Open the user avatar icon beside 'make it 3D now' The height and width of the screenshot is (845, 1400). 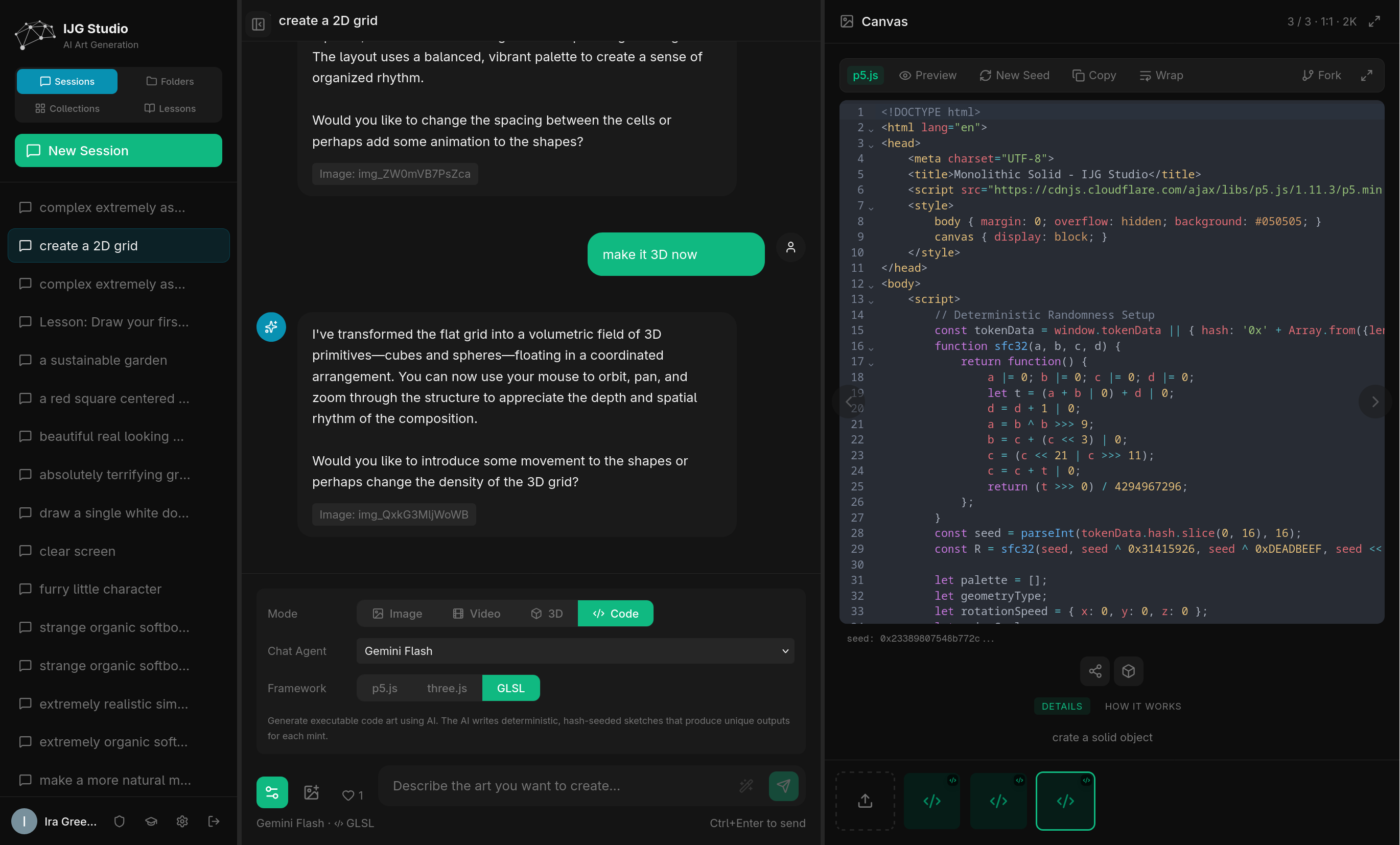pyautogui.click(x=790, y=247)
